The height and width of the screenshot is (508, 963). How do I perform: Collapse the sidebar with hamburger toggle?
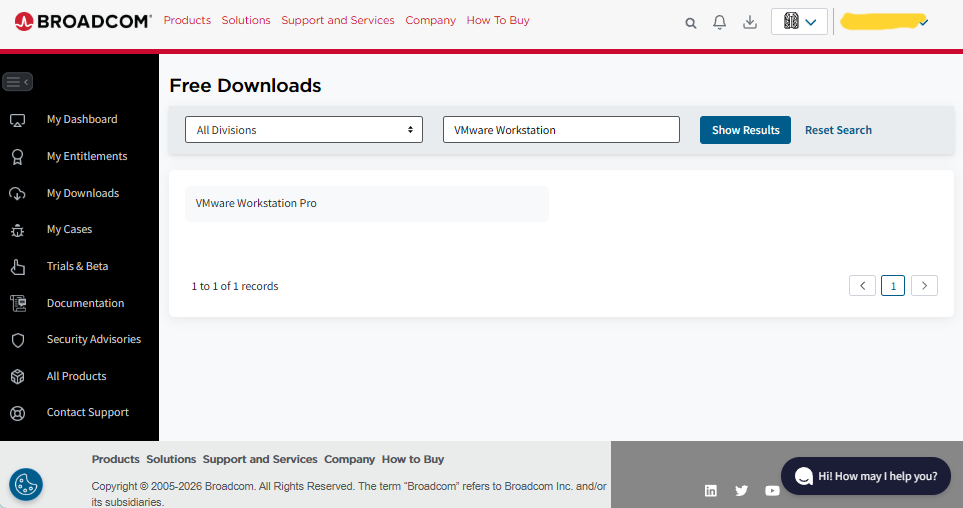click(17, 82)
